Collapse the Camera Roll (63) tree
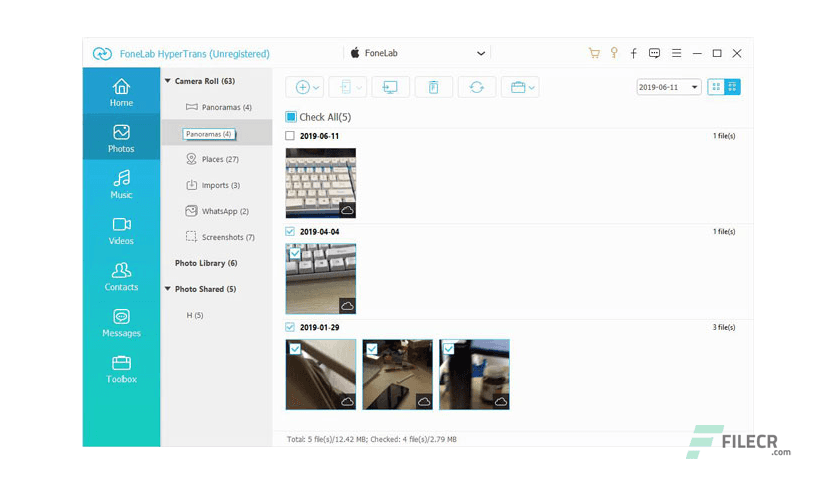This screenshot has height=484, width=836. coord(167,81)
